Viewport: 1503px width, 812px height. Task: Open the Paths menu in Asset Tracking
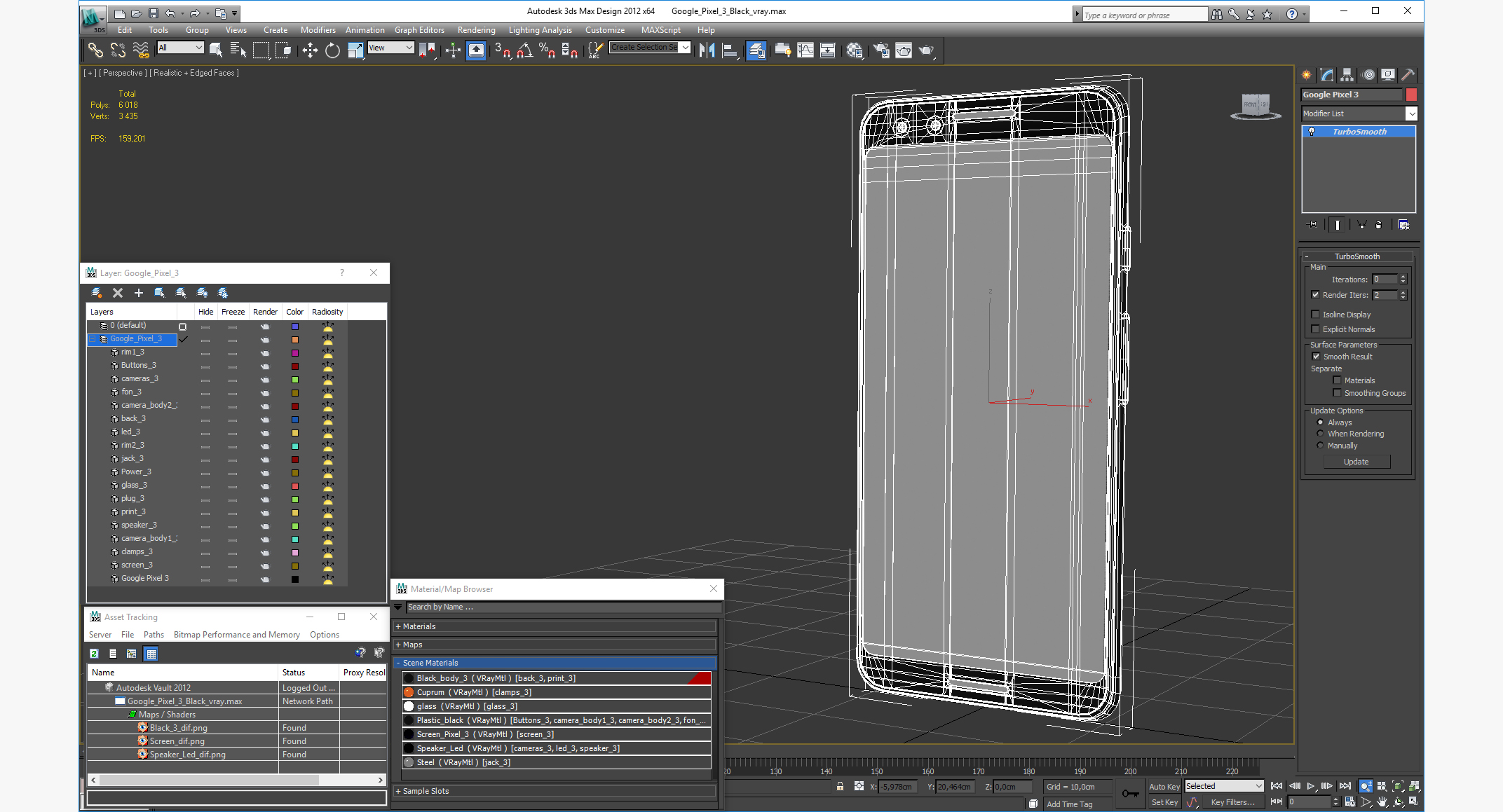point(154,635)
